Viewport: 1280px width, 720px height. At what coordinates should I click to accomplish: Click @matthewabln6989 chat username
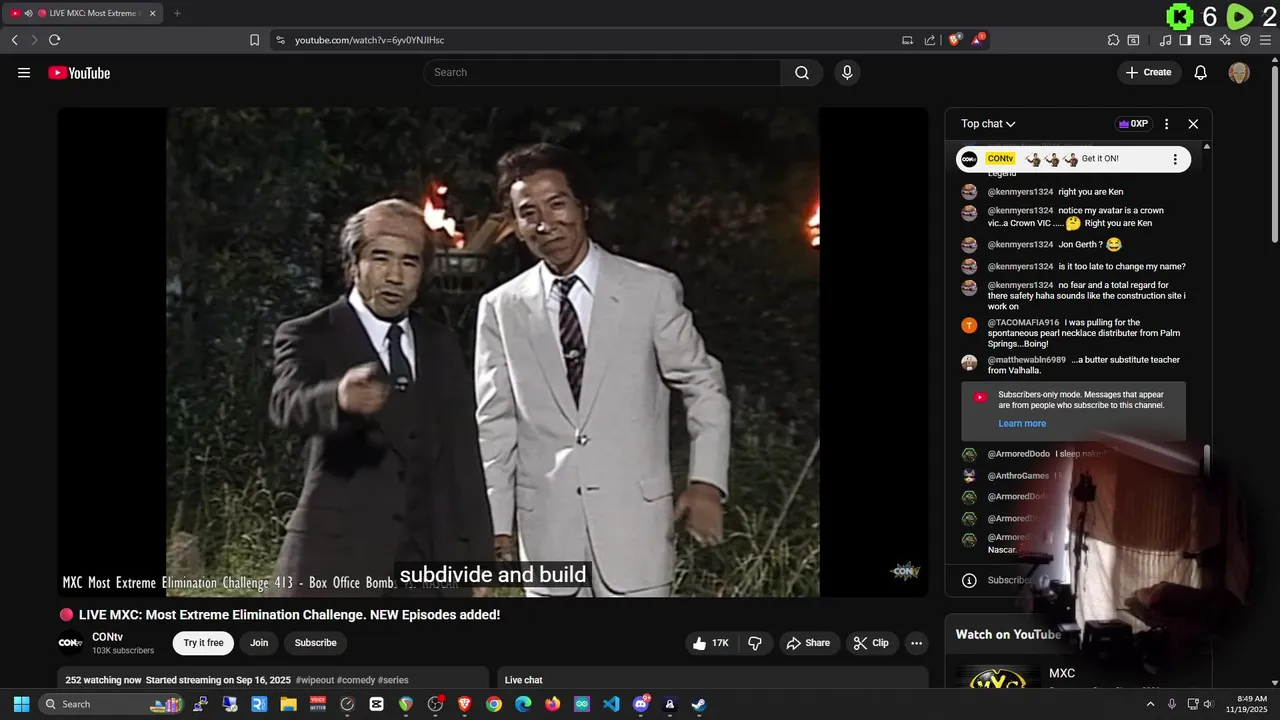click(1027, 360)
